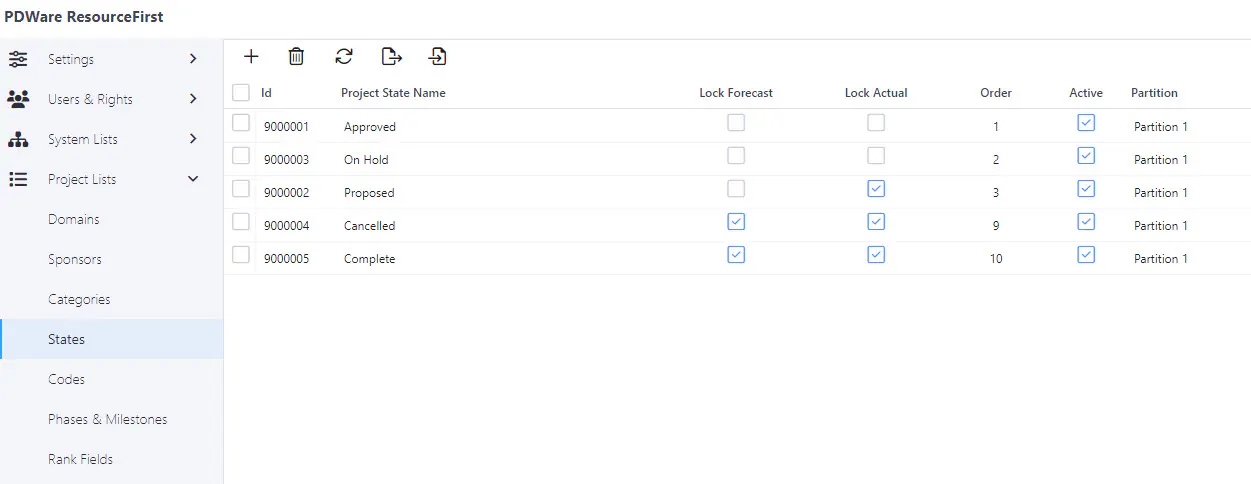Screen dimensions: 1251x484
Task: Click the trash can delete icon
Action: click(296, 57)
